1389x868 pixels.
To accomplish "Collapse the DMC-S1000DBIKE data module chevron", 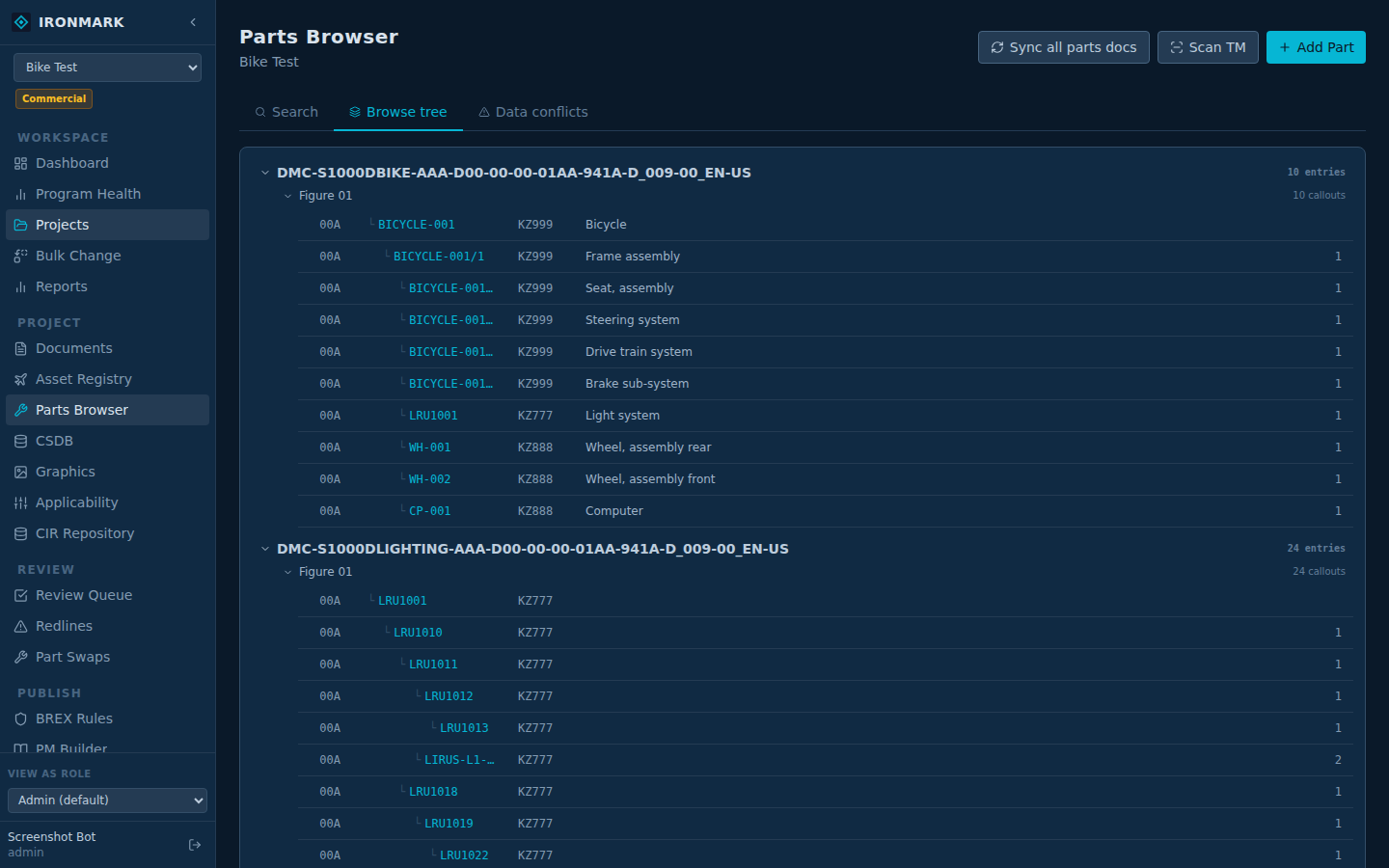I will click(x=264, y=174).
